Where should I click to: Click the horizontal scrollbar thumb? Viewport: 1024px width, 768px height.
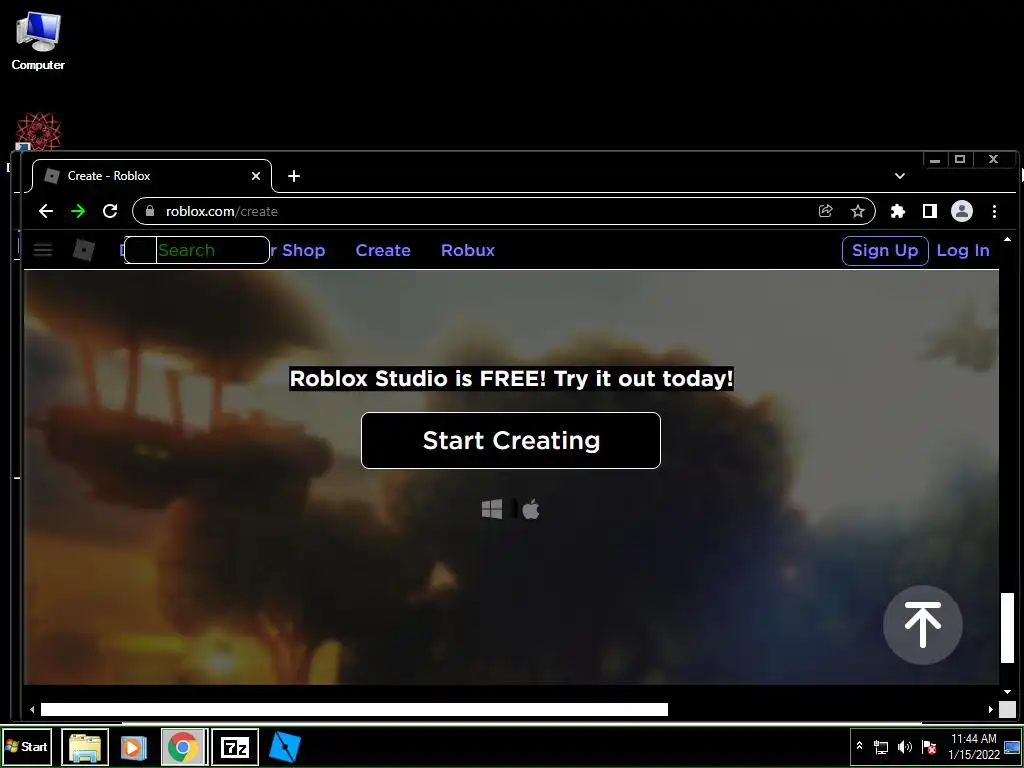(354, 709)
